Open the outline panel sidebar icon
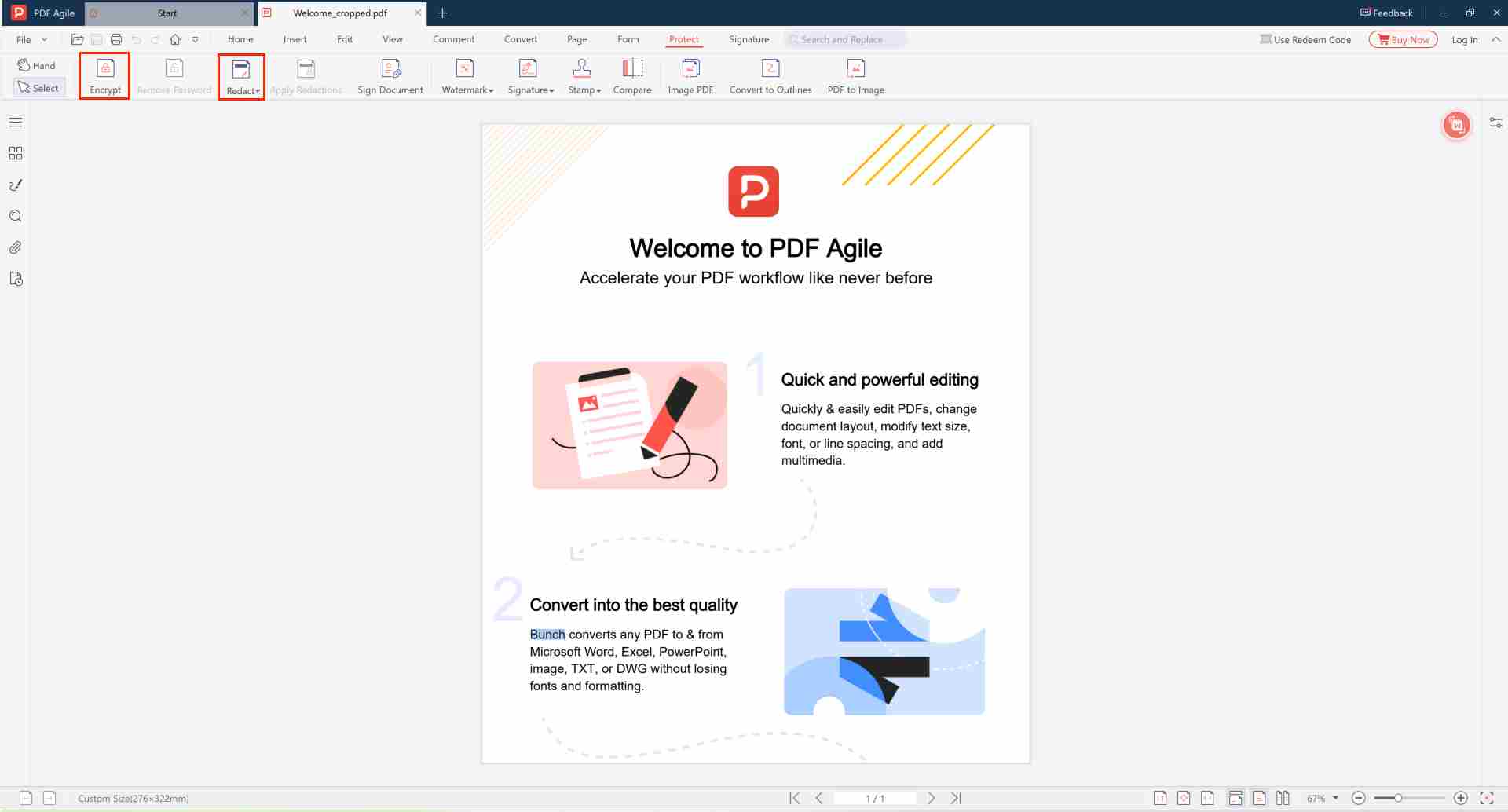This screenshot has width=1508, height=812. [x=16, y=122]
